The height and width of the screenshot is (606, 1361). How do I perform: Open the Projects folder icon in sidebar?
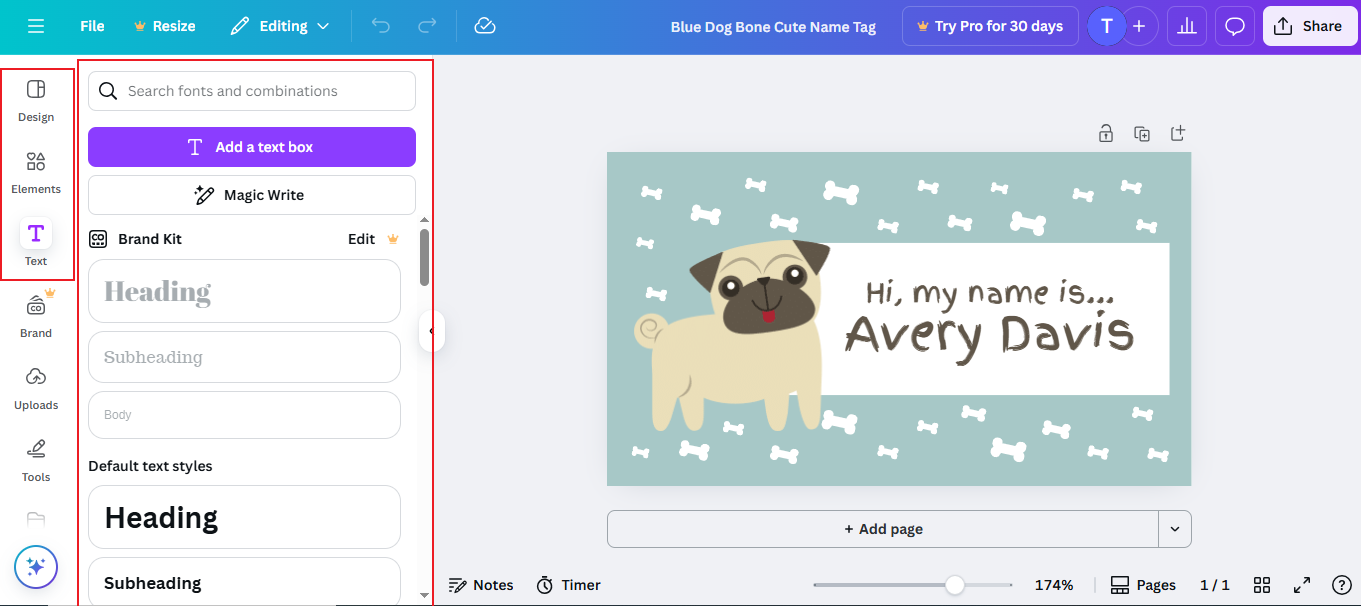[36, 519]
